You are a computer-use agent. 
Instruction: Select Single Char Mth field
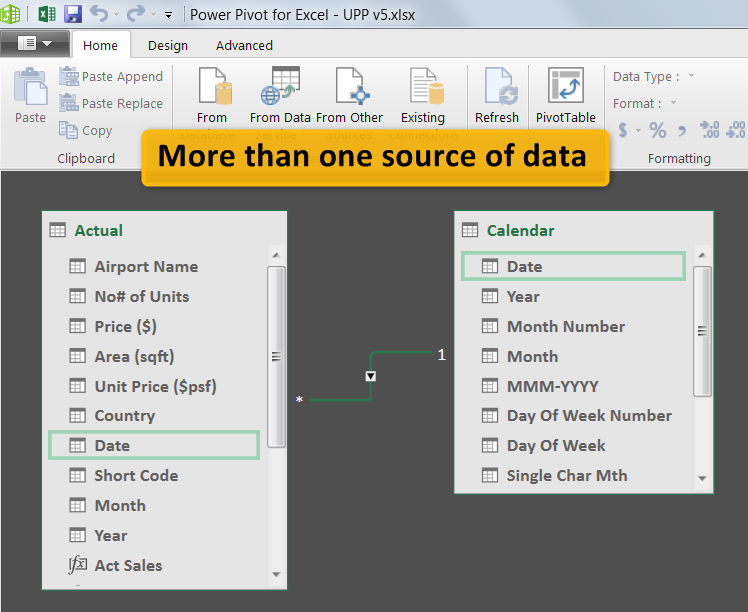573,476
